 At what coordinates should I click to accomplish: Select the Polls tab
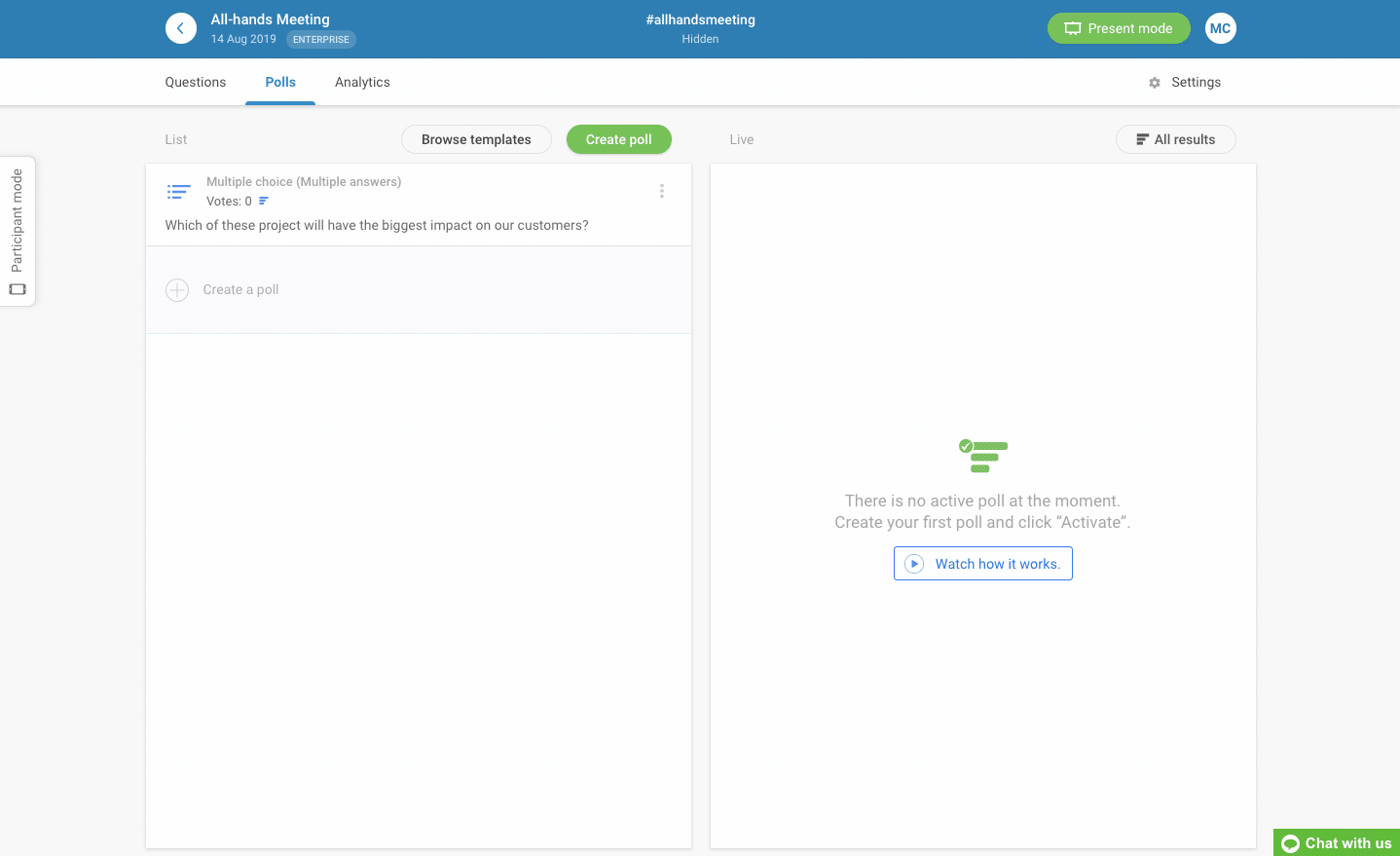[x=280, y=83]
